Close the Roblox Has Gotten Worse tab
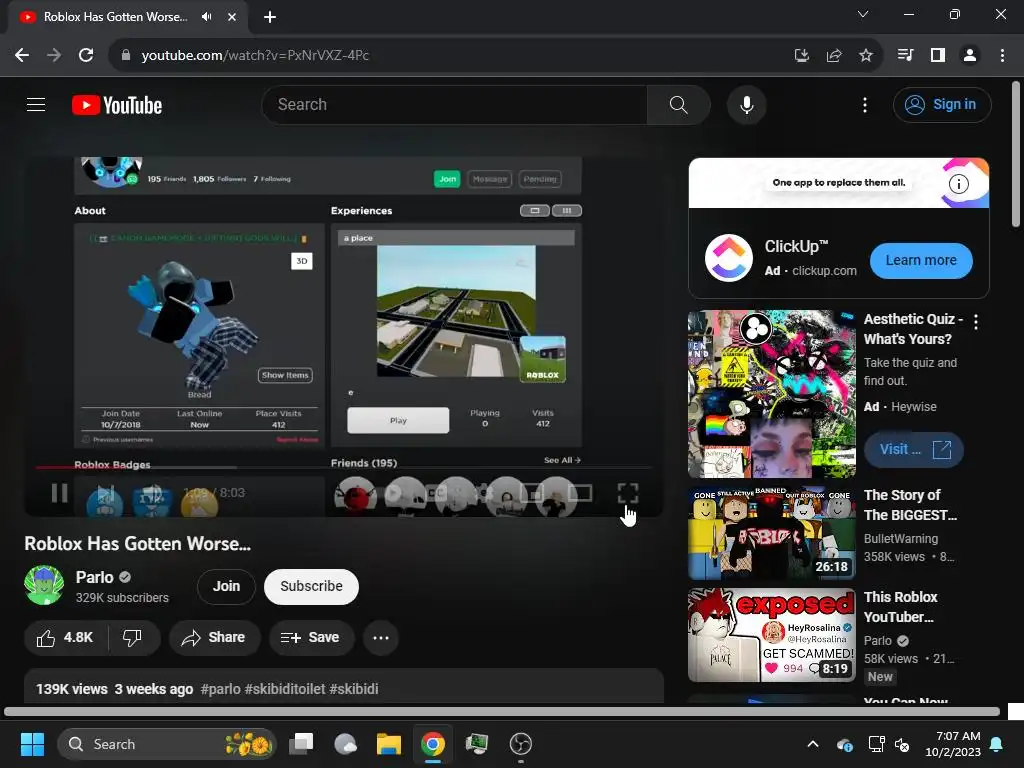The image size is (1024, 768). [232, 17]
